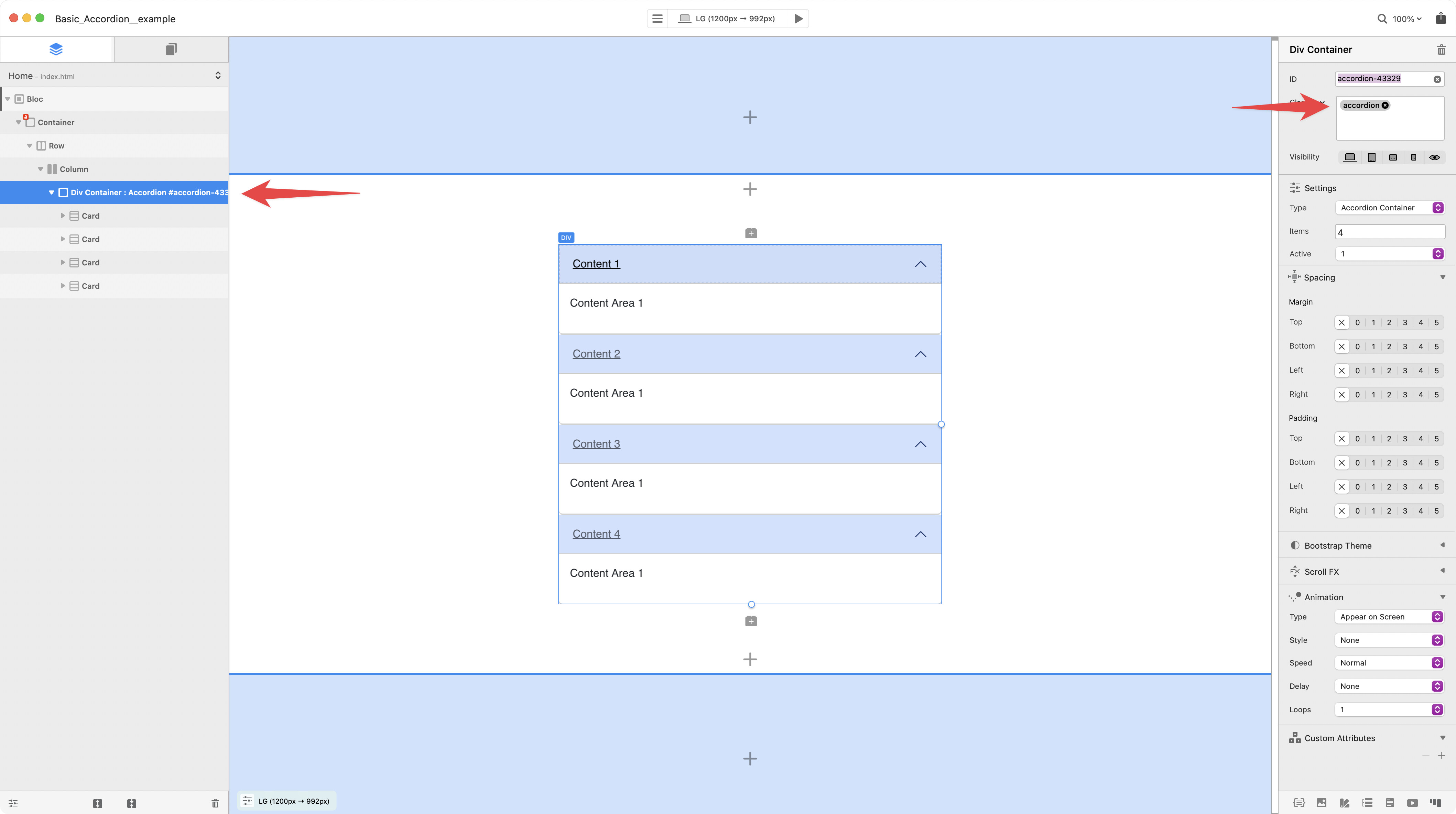Click the layer tree tab icon
Image resolution: width=1456 pixels, height=814 pixels.
coord(56,49)
